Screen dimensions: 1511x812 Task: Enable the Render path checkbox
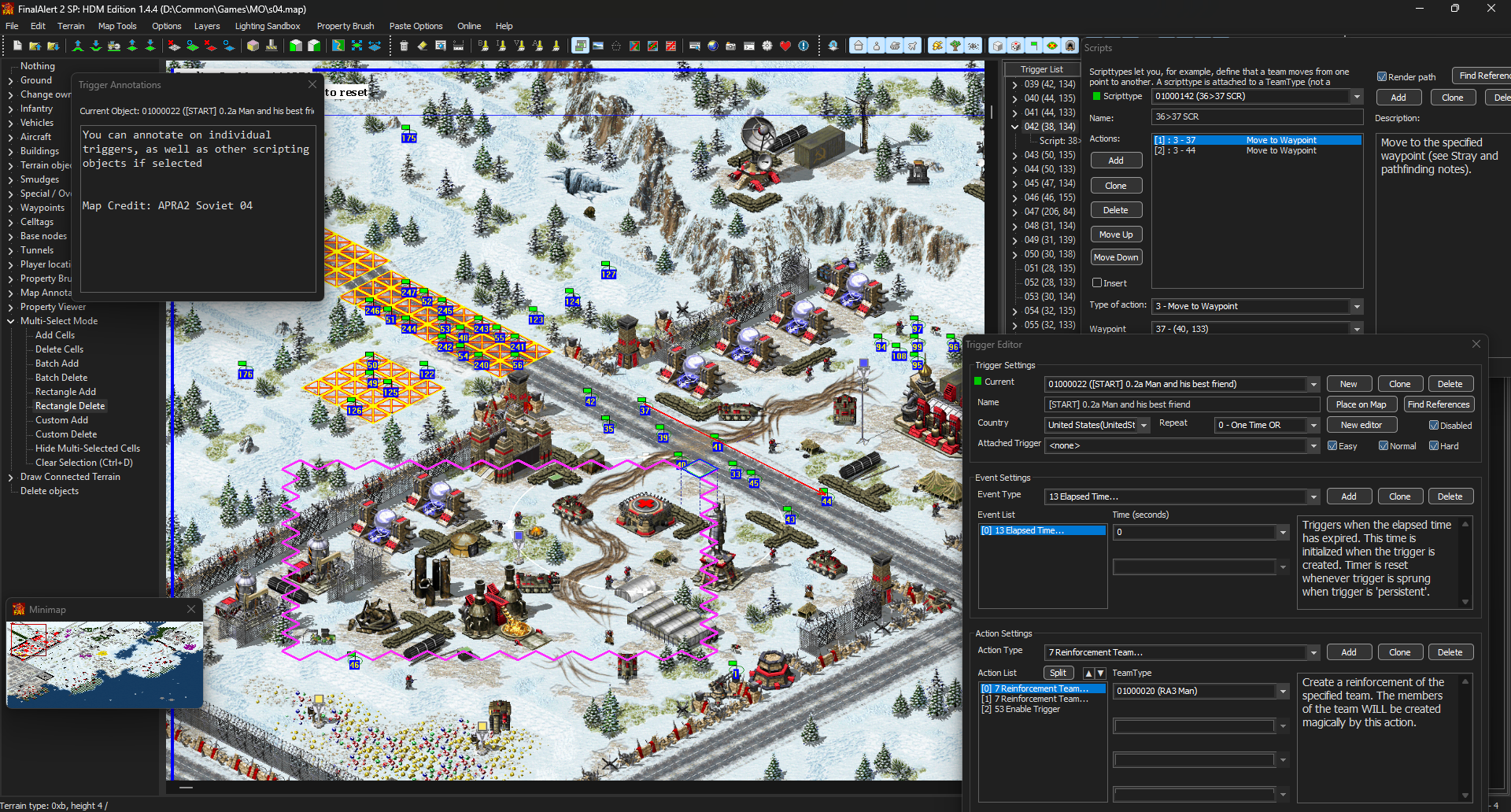(x=1382, y=77)
